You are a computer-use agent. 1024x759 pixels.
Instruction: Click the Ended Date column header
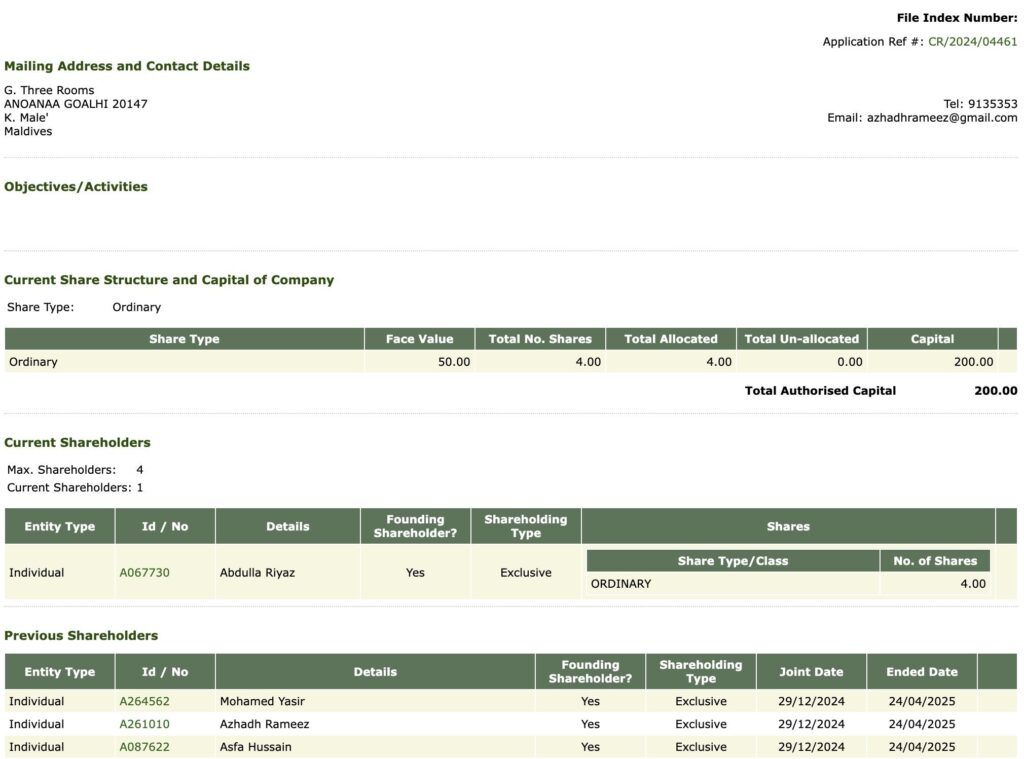coord(921,672)
